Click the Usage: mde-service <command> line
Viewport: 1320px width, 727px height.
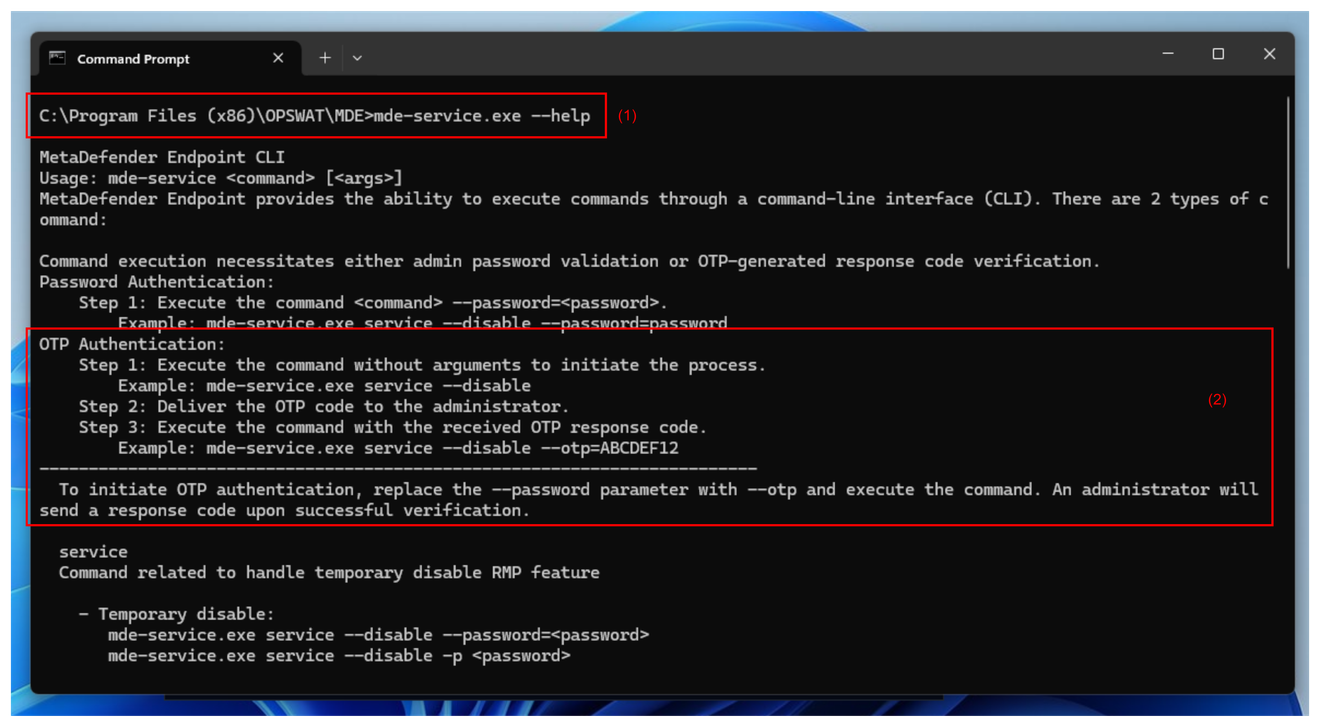pos(221,178)
